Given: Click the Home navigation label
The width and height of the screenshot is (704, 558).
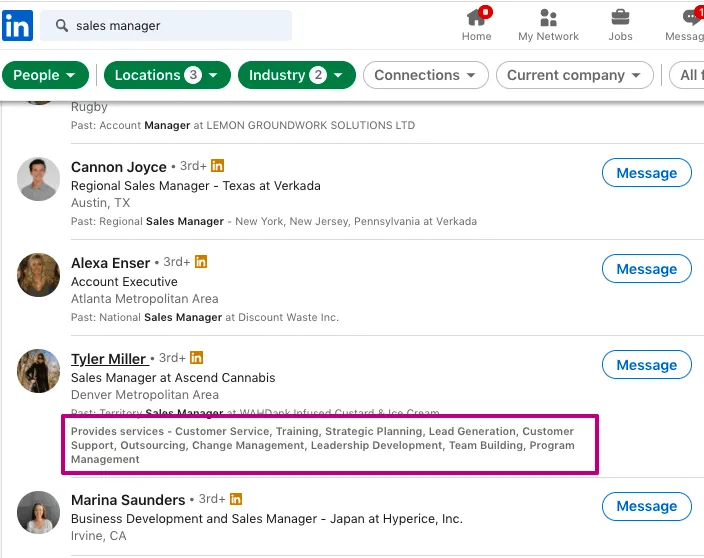Looking at the screenshot, I should click(x=476, y=36).
